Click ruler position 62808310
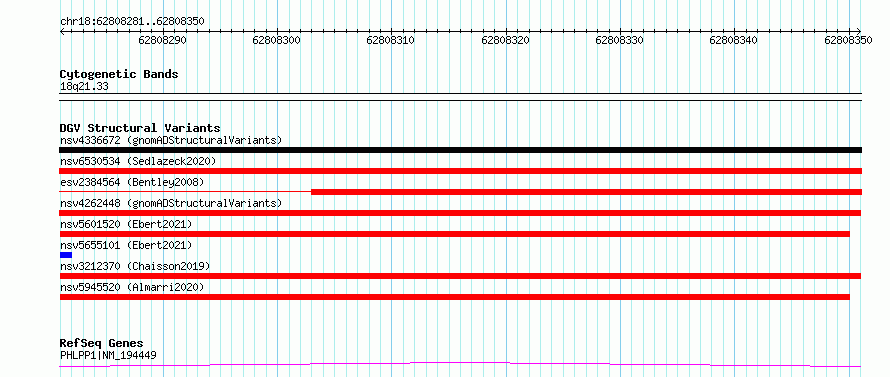890x377 pixels. point(391,40)
